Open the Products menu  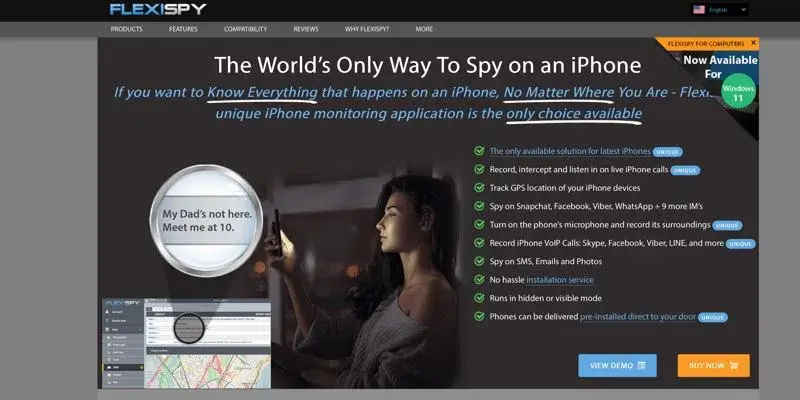127,29
